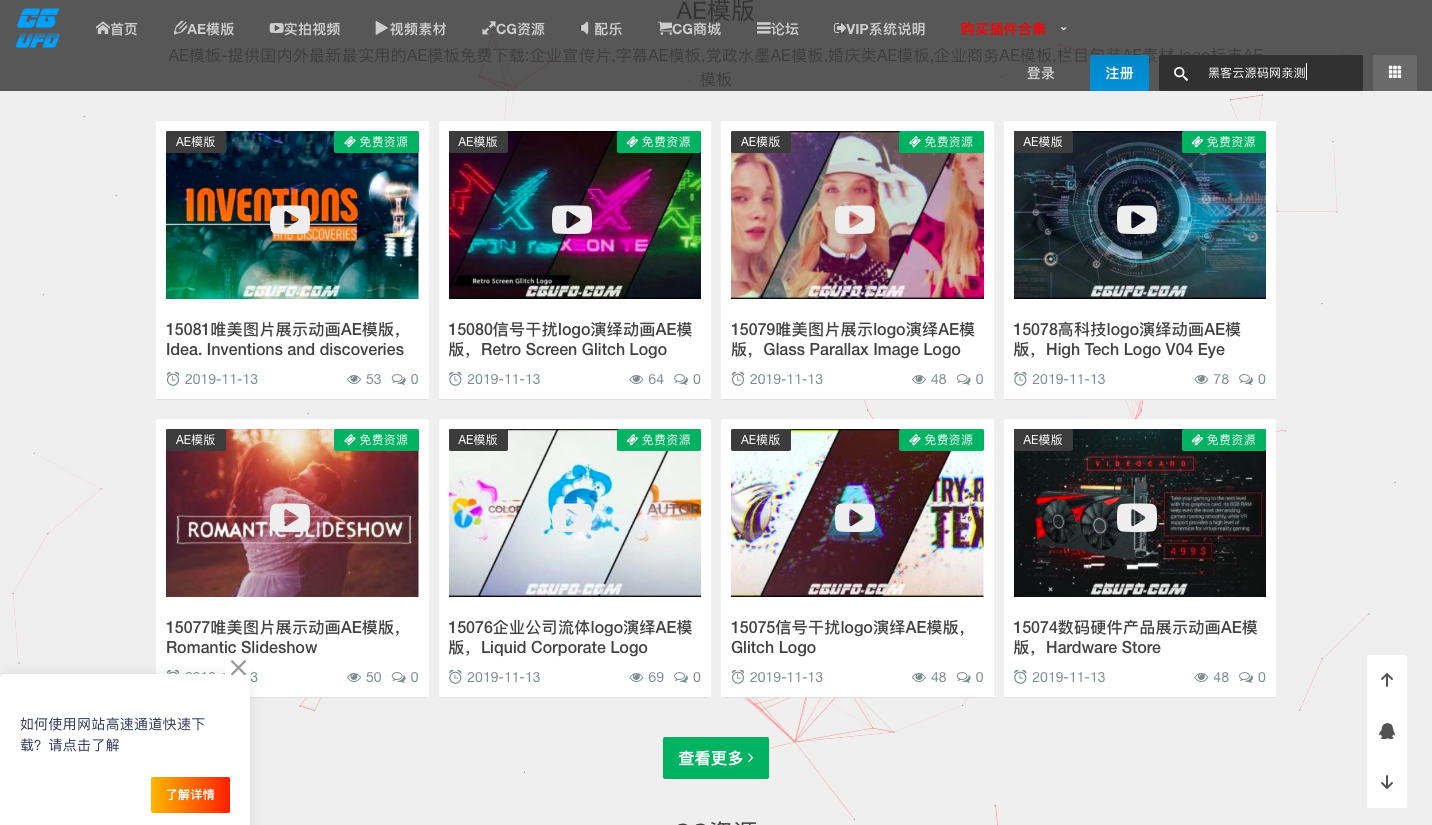This screenshot has width=1432, height=825.
Task: Open the grid apps menu icon
Action: click(1394, 73)
